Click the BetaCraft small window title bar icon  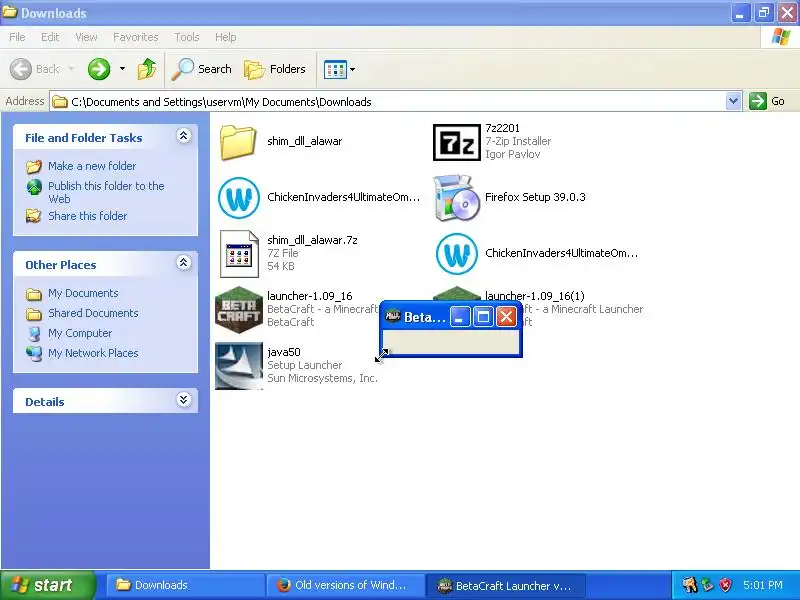(392, 316)
